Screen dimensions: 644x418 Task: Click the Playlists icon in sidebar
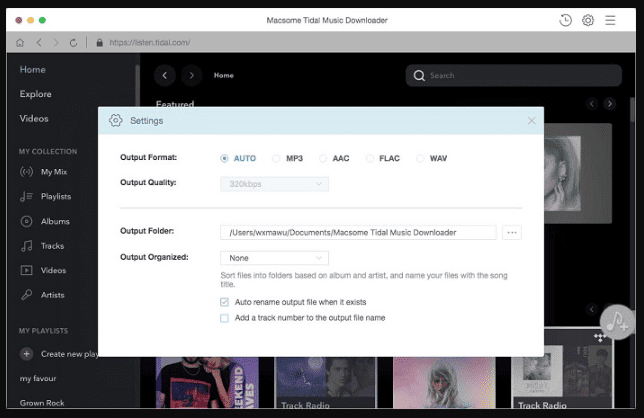pos(27,197)
